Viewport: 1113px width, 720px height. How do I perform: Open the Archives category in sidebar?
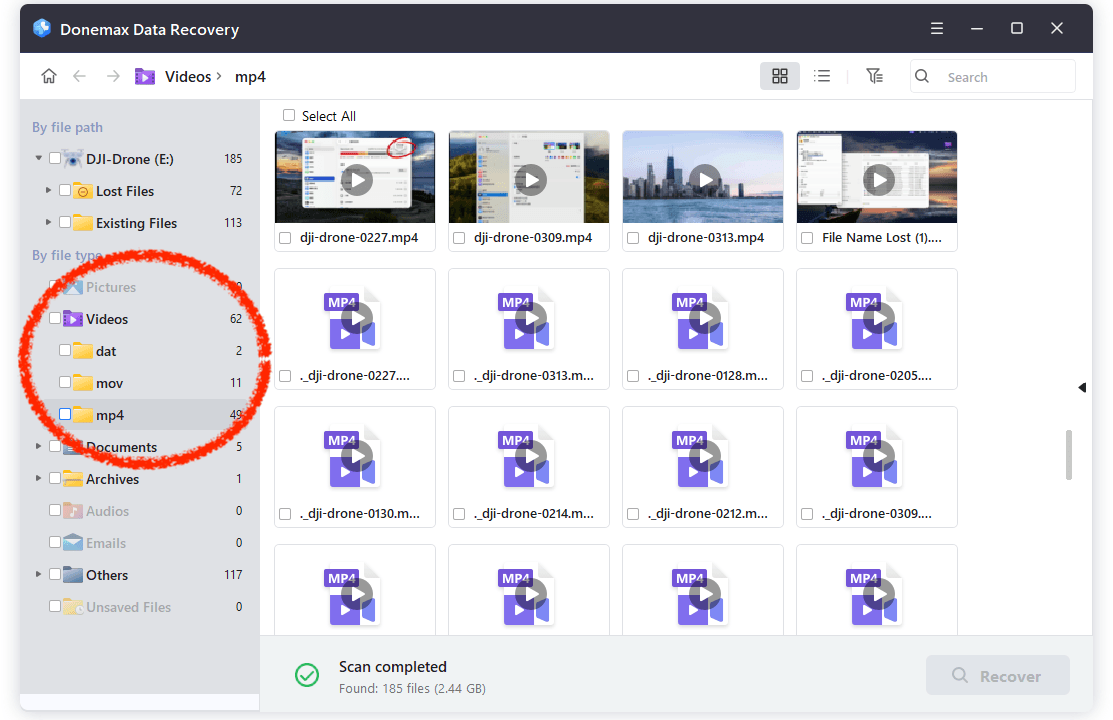click(x=112, y=479)
